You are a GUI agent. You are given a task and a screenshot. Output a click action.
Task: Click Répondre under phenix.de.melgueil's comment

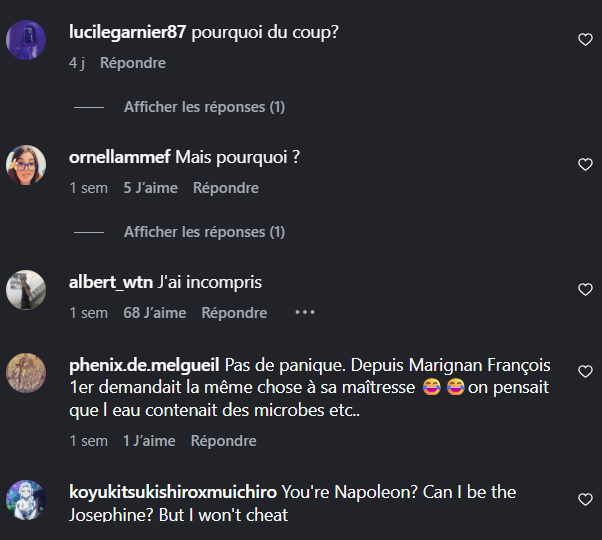point(223,441)
